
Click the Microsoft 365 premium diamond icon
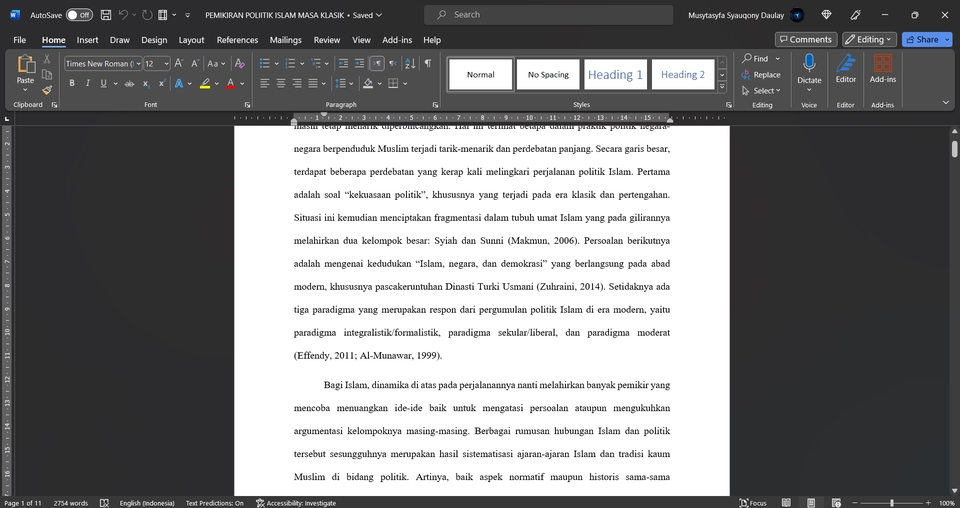(827, 15)
